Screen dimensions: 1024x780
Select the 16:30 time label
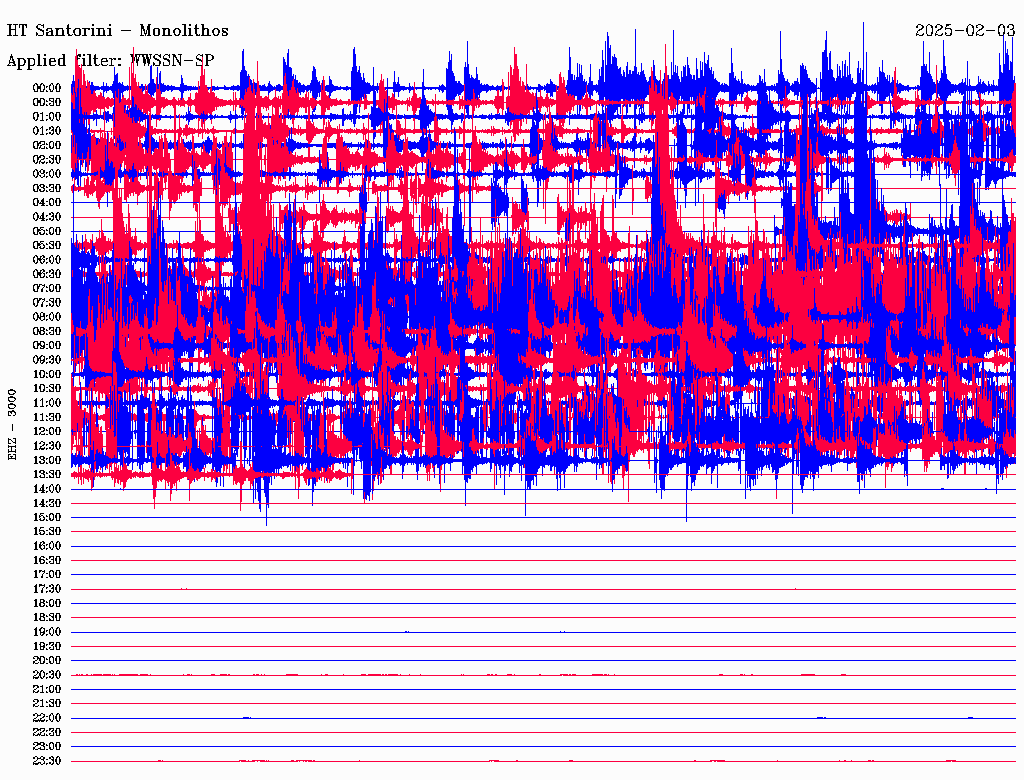pyautogui.click(x=47, y=561)
